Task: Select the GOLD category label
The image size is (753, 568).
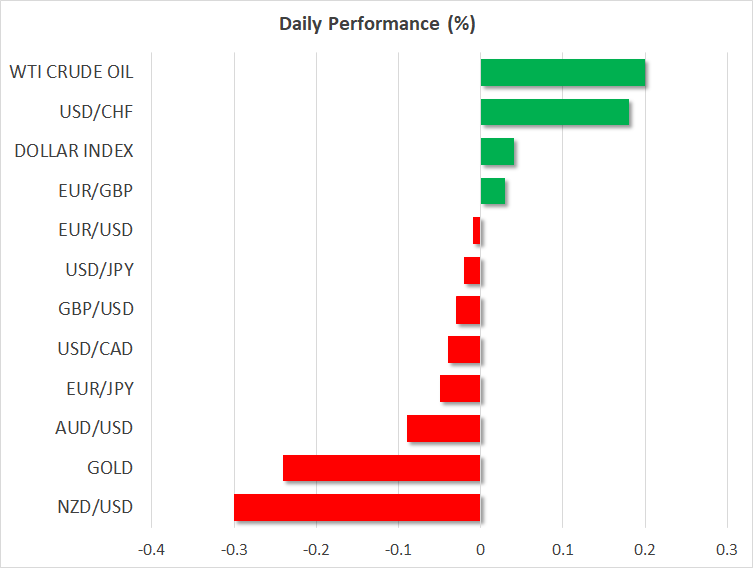Action: pos(110,468)
